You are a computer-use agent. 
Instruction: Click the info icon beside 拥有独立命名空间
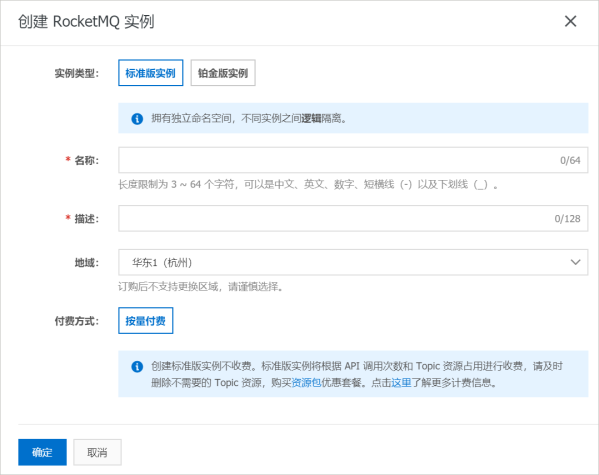(137, 119)
